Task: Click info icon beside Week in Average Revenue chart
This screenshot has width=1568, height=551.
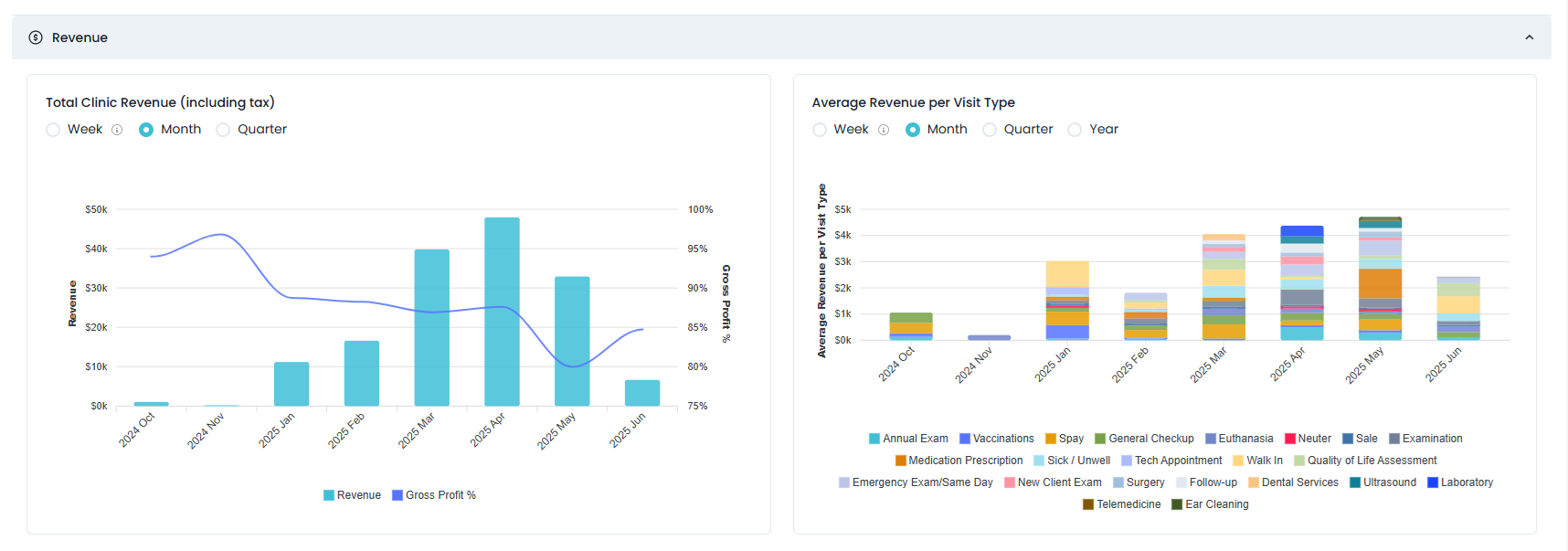Action: click(884, 130)
